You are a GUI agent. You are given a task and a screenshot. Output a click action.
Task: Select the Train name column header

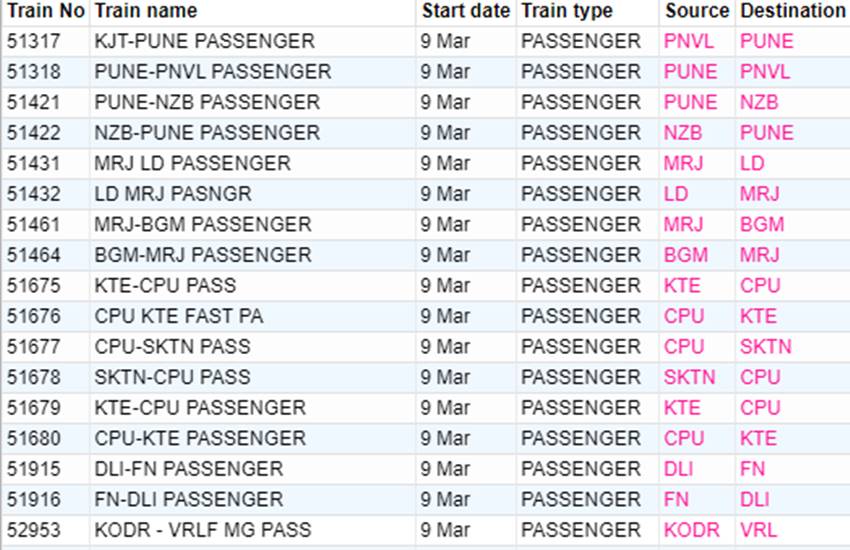point(146,11)
